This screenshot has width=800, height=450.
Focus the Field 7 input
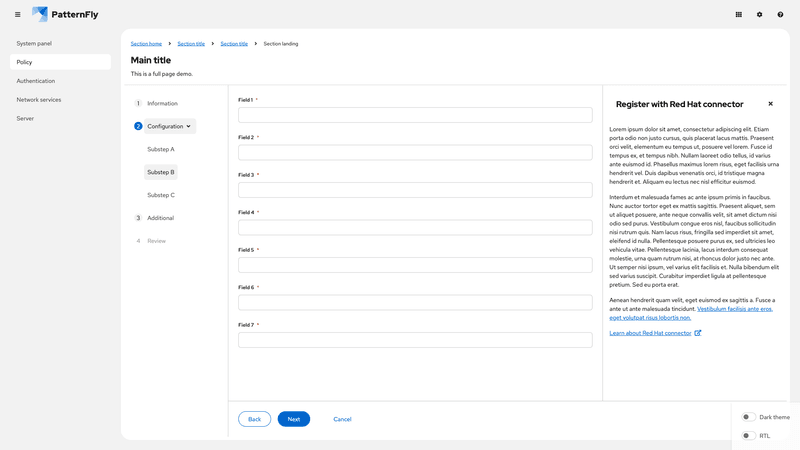coord(415,340)
